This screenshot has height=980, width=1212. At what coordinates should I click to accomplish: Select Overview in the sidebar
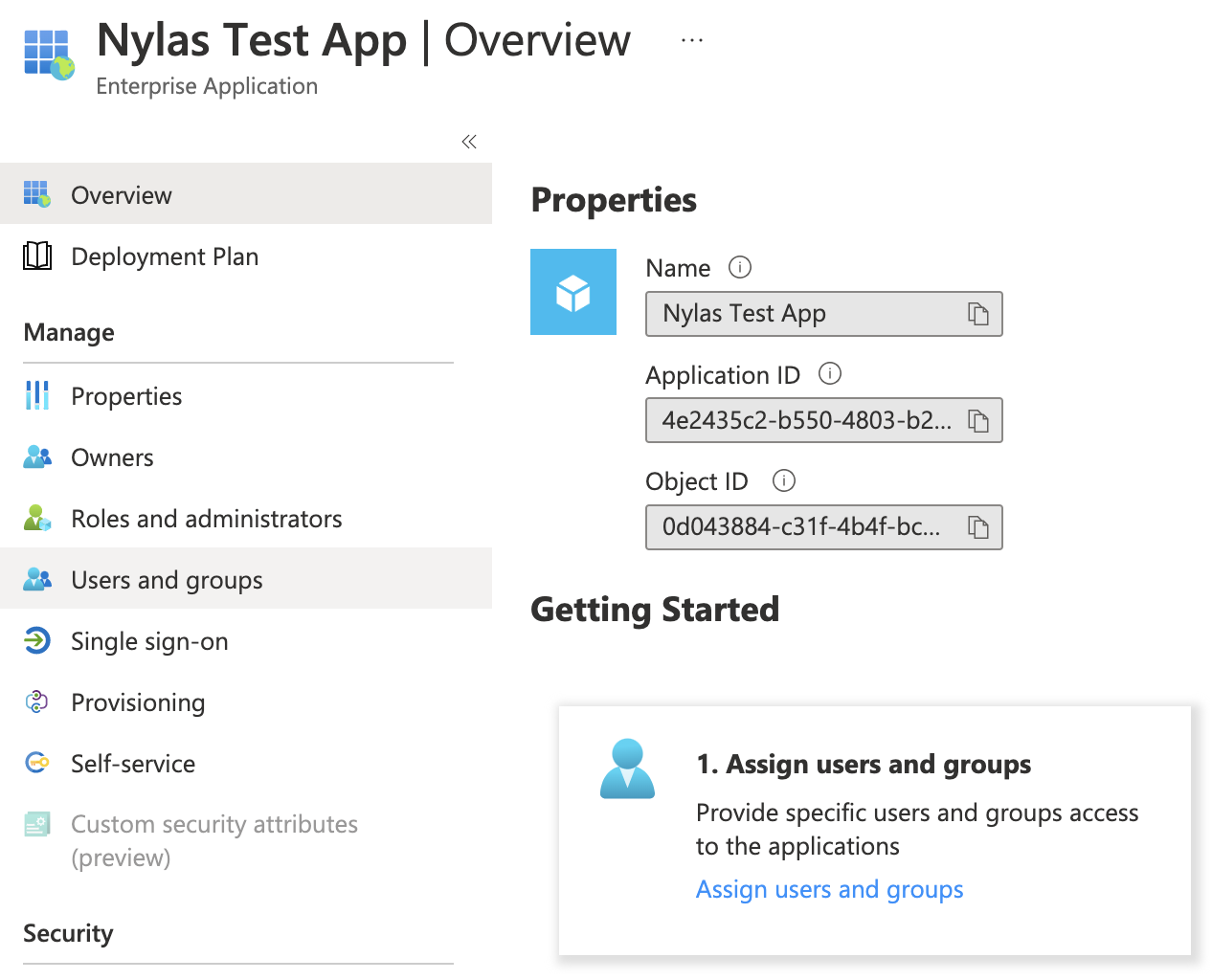pyautogui.click(x=246, y=194)
